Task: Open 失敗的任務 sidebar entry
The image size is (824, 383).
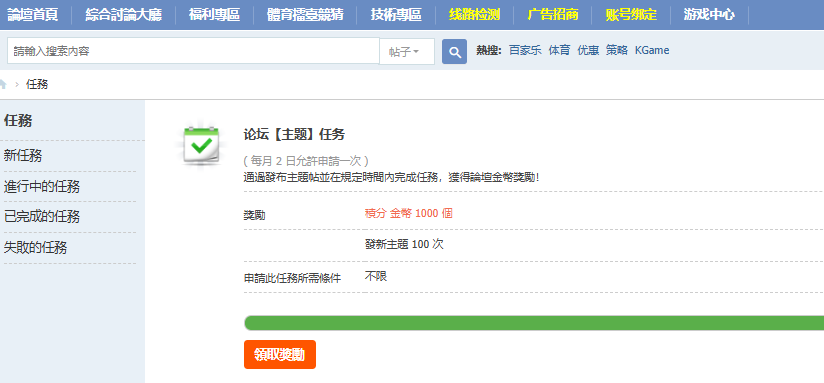Action: (35, 247)
